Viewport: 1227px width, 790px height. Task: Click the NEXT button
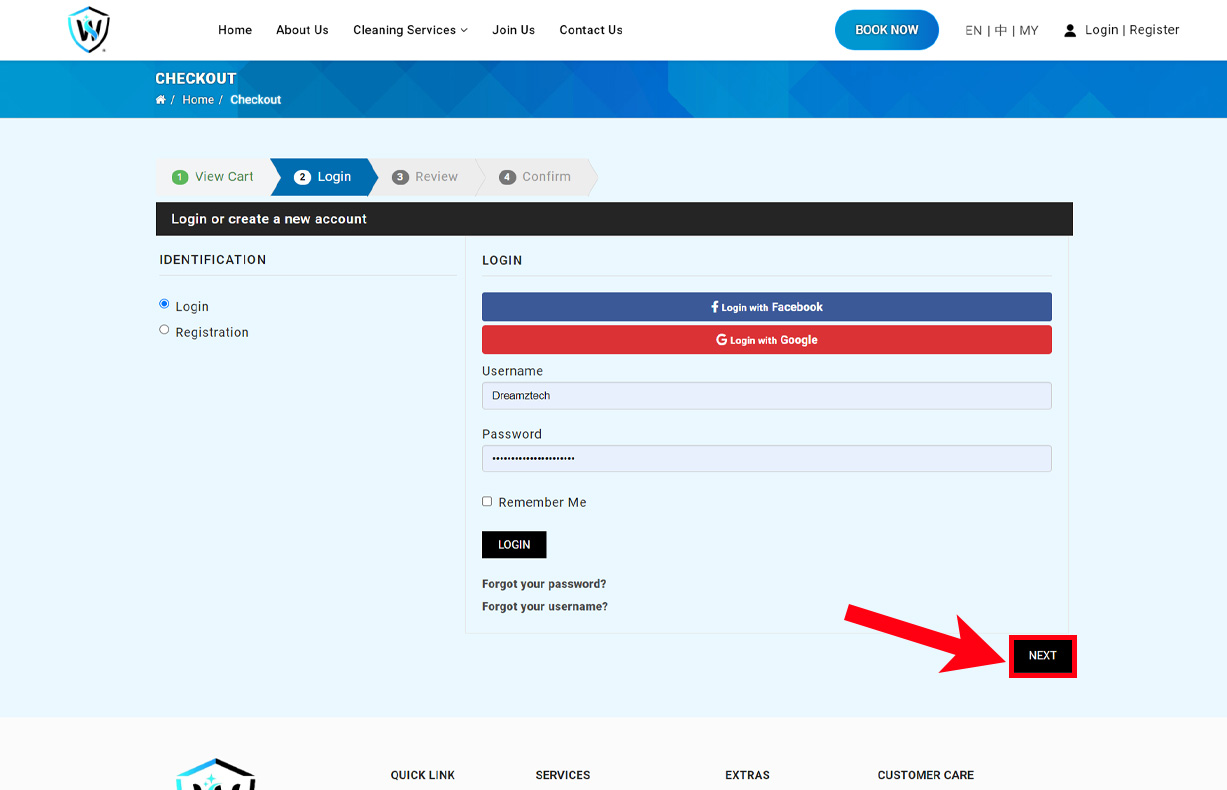point(1042,656)
